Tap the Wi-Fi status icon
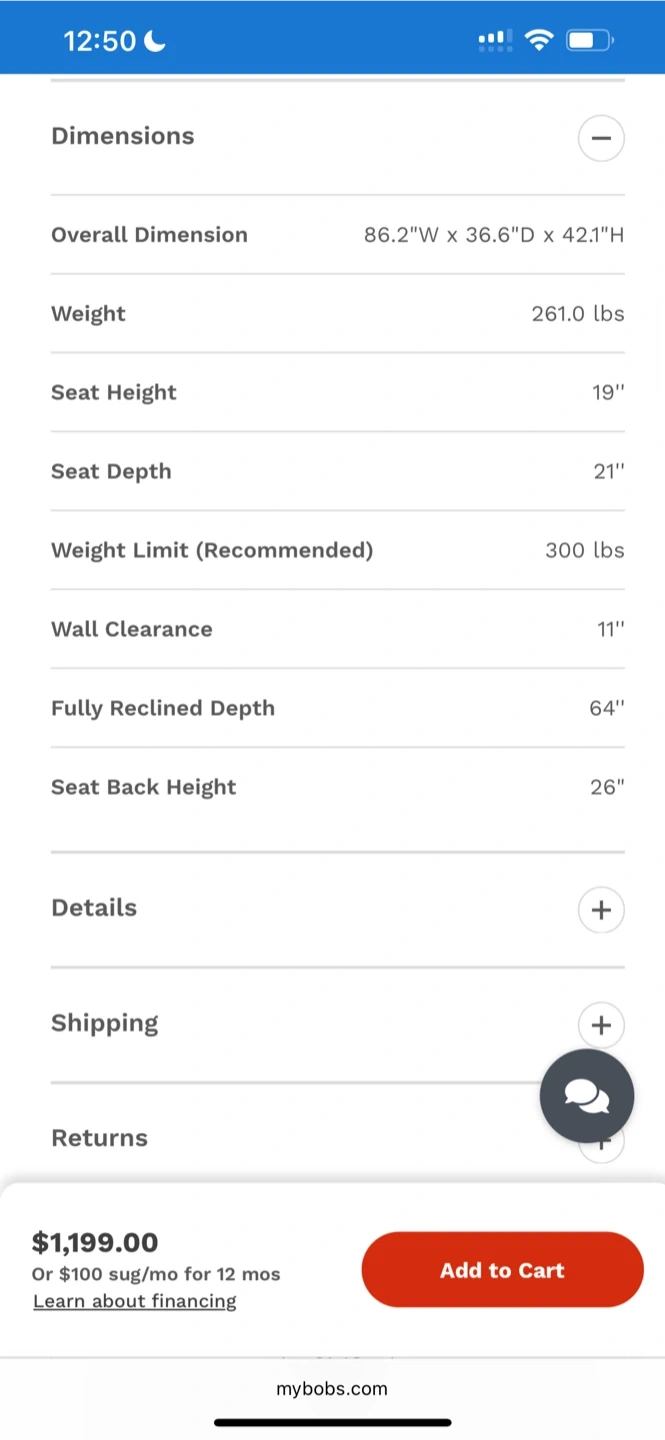This screenshot has width=665, height=1440. coord(539,40)
